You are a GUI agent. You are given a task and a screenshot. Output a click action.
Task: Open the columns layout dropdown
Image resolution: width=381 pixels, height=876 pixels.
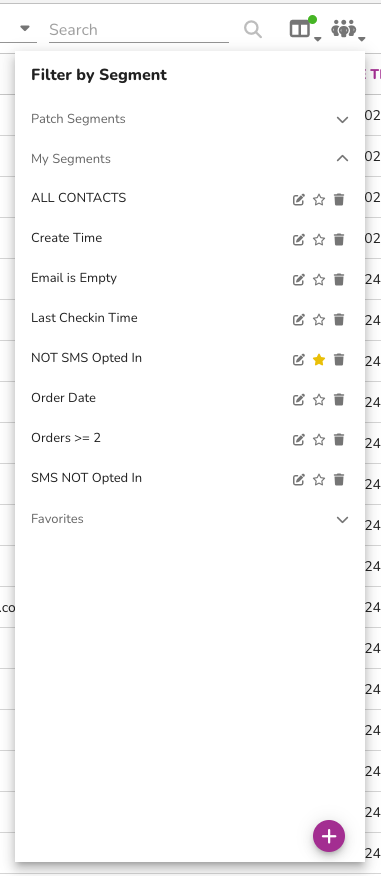click(304, 28)
